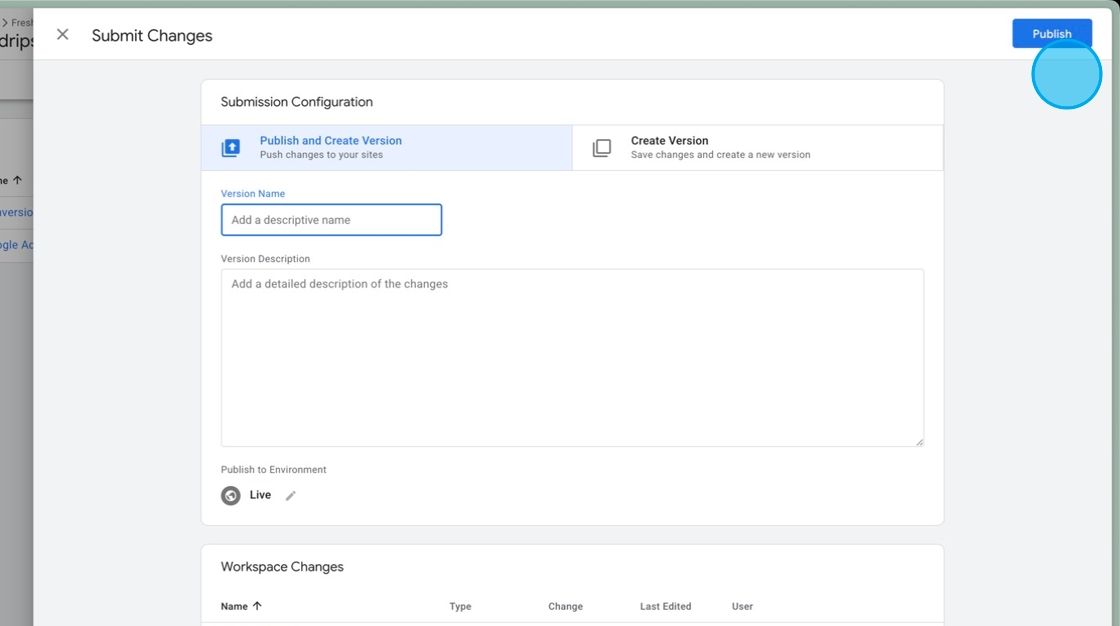
Task: Click the Change column header
Action: 565,606
